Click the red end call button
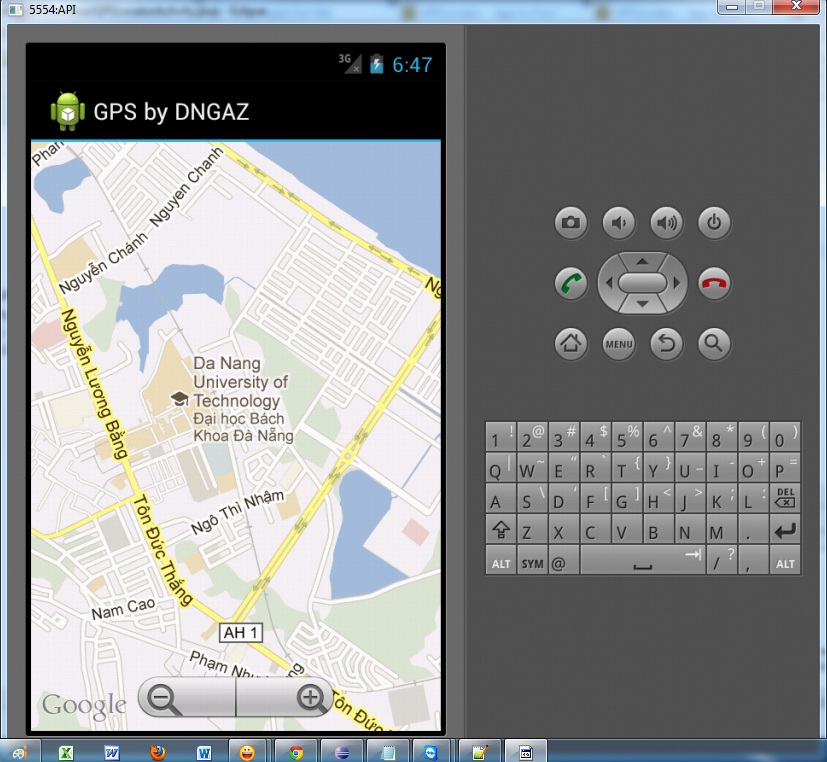Screen dimensions: 827x762 (714, 283)
